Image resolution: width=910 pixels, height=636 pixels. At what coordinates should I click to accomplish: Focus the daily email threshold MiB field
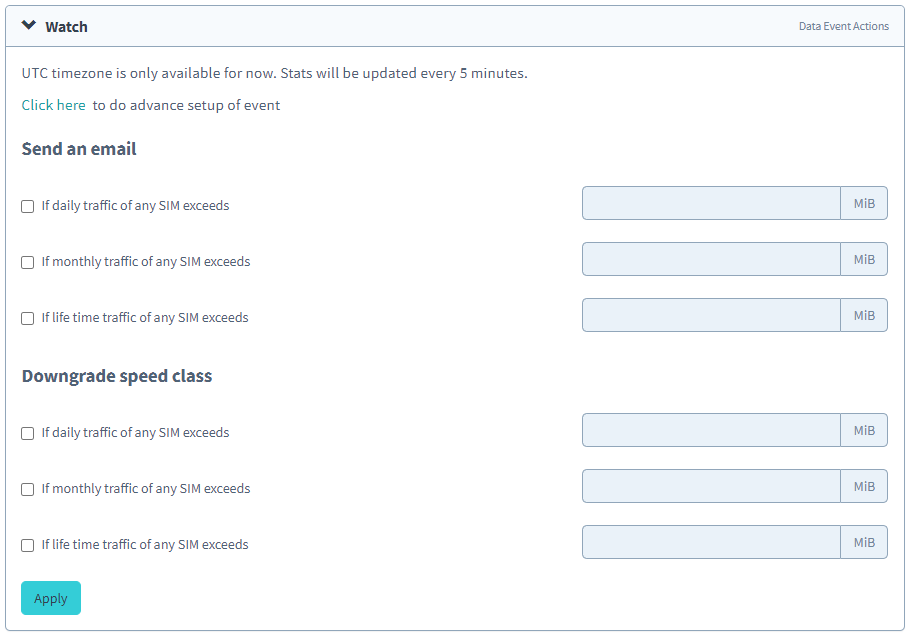click(x=711, y=203)
